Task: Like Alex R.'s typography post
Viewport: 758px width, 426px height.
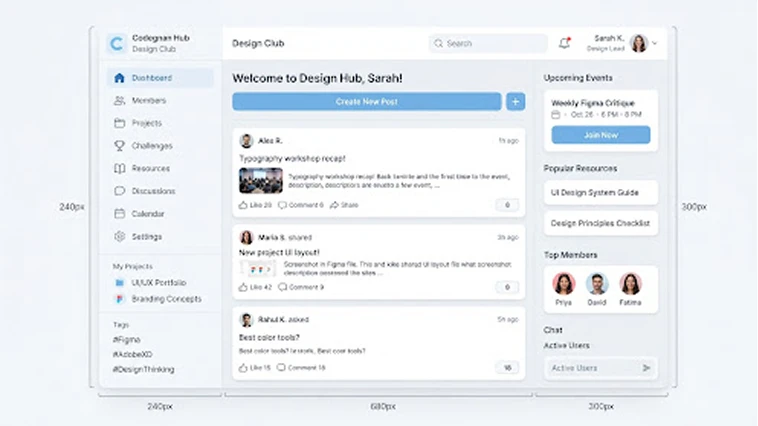Action: [255, 205]
